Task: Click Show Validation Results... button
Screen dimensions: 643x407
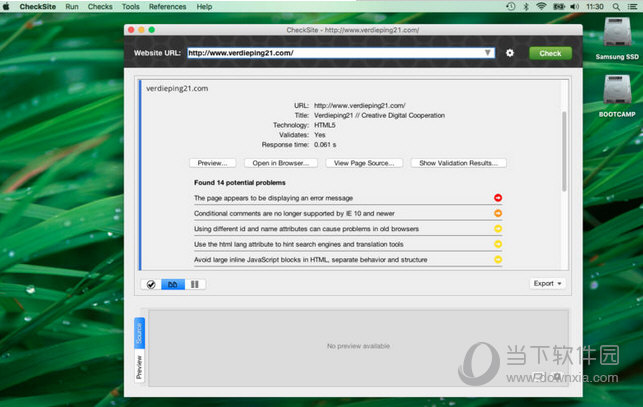Action: click(458, 163)
